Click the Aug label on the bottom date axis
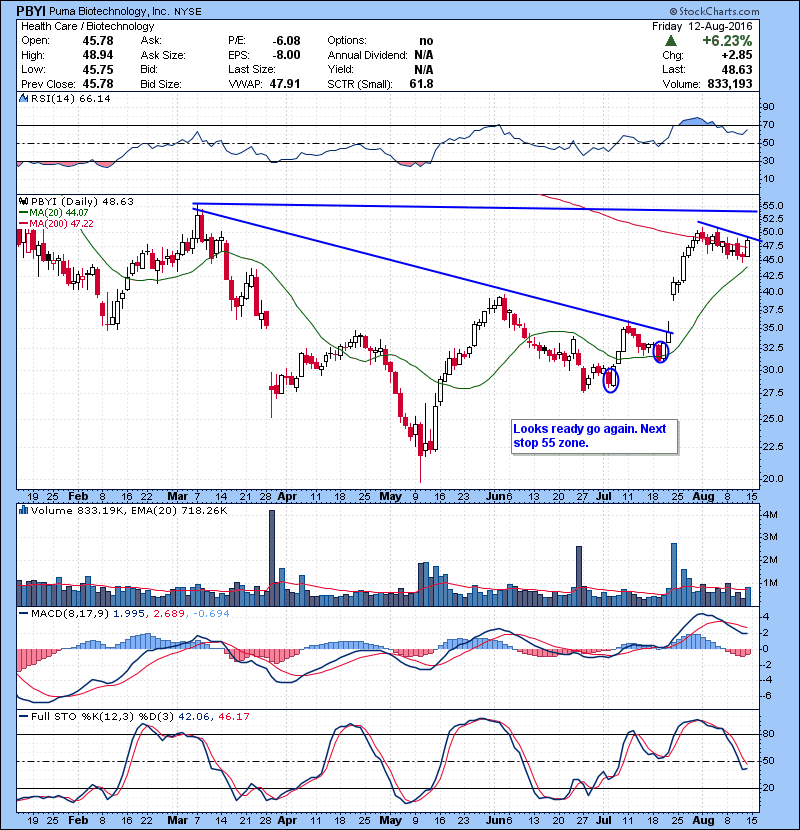 (703, 820)
